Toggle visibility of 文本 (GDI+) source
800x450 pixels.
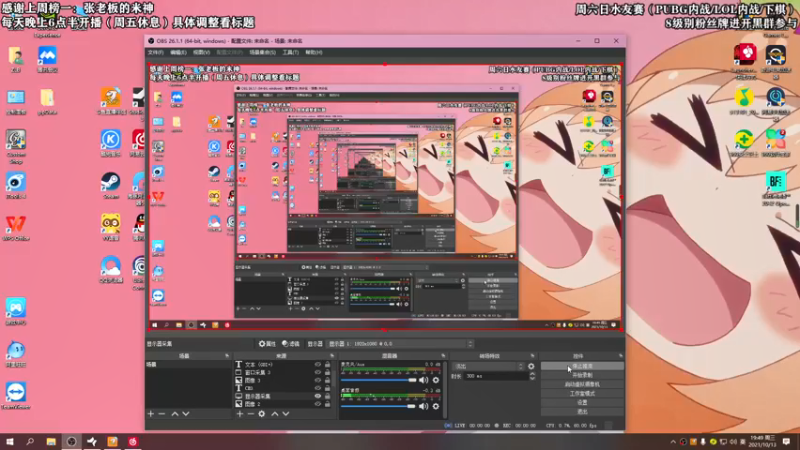pyautogui.click(x=318, y=364)
